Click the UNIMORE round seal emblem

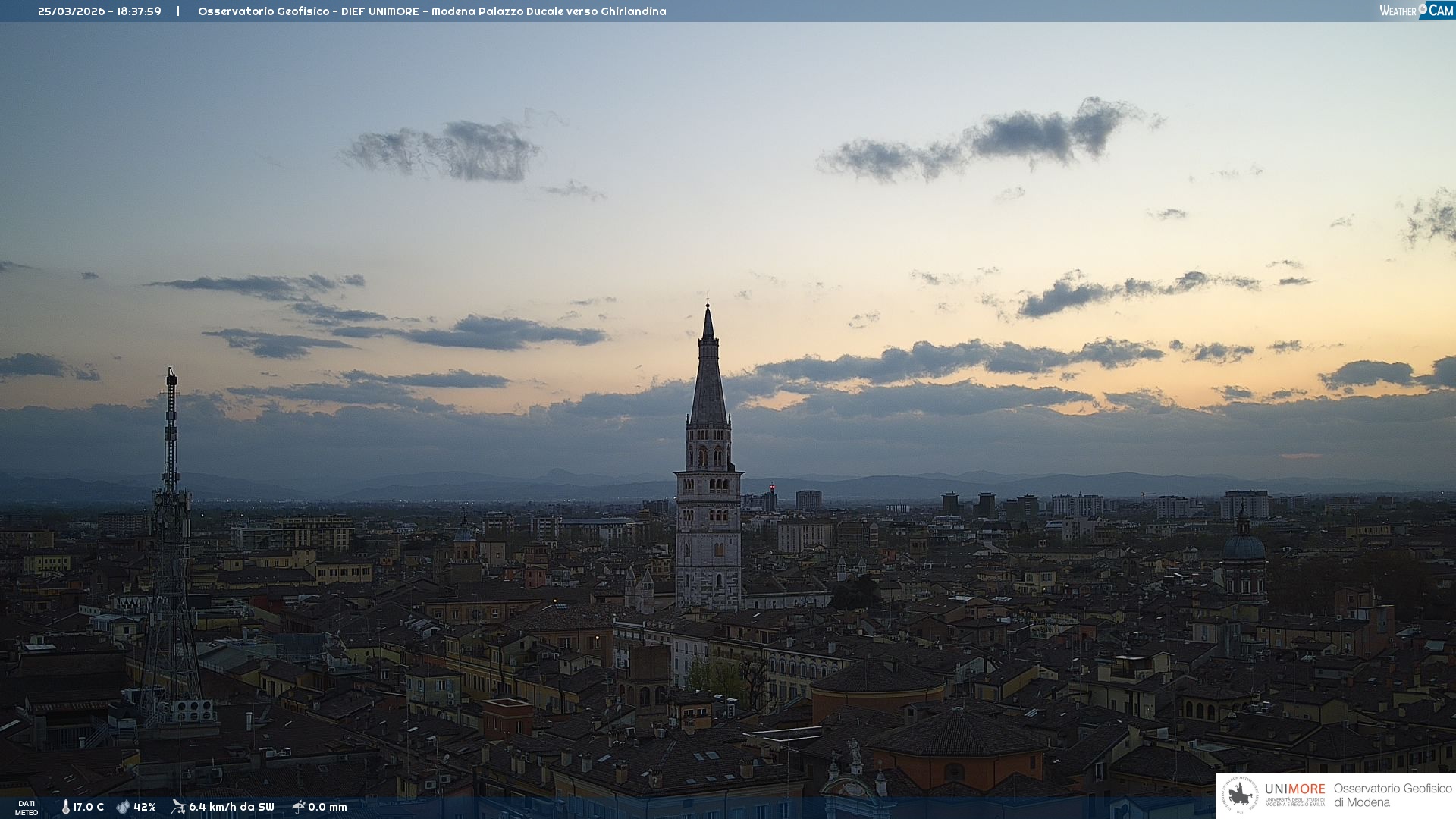[1240, 795]
